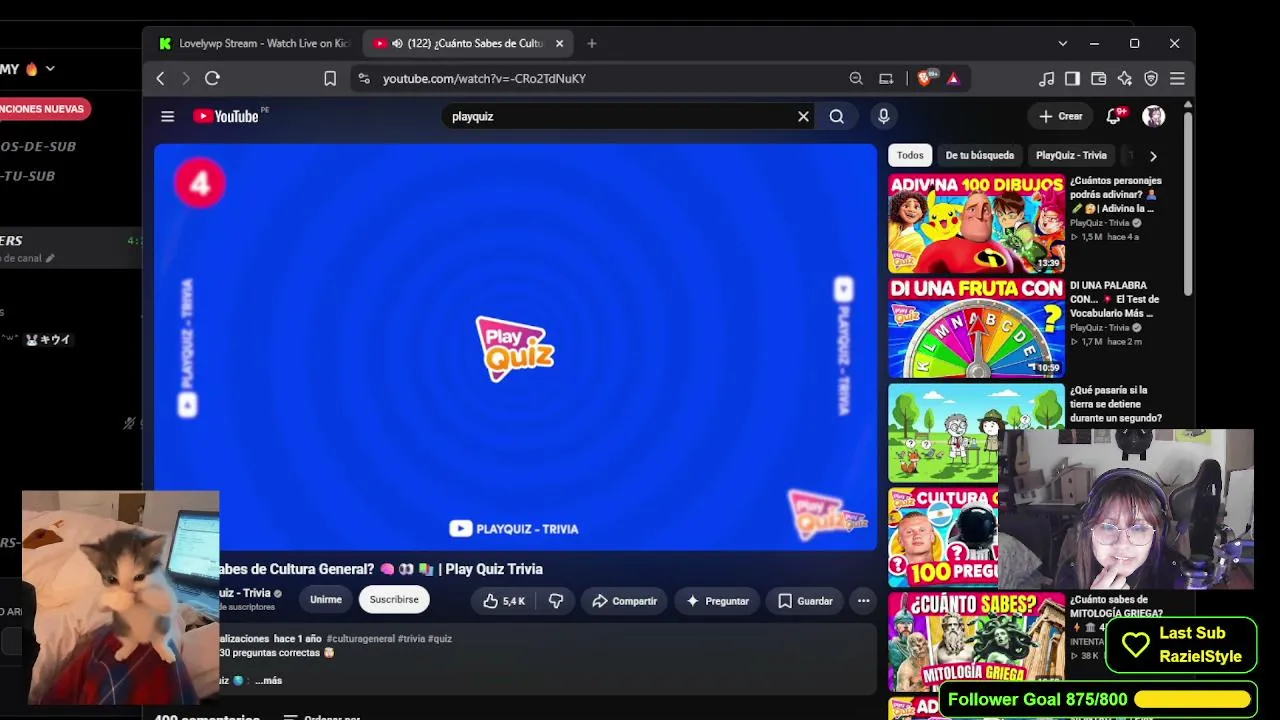Open the browser main hamburger menu
Screen dimensions: 1280x720
1177,78
